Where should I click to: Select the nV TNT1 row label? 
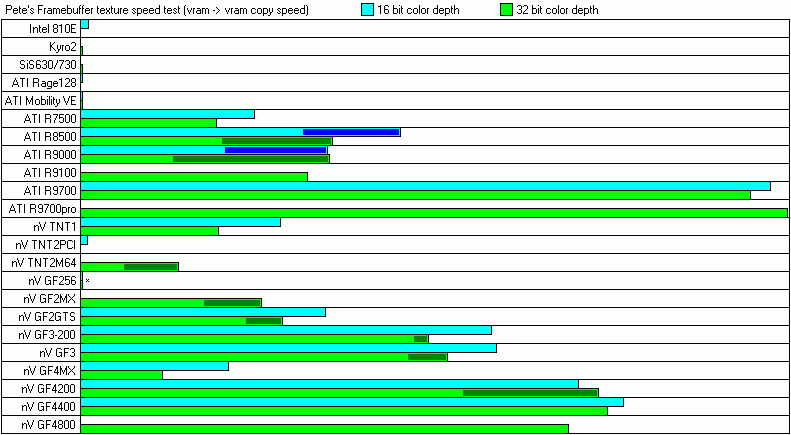coord(55,227)
